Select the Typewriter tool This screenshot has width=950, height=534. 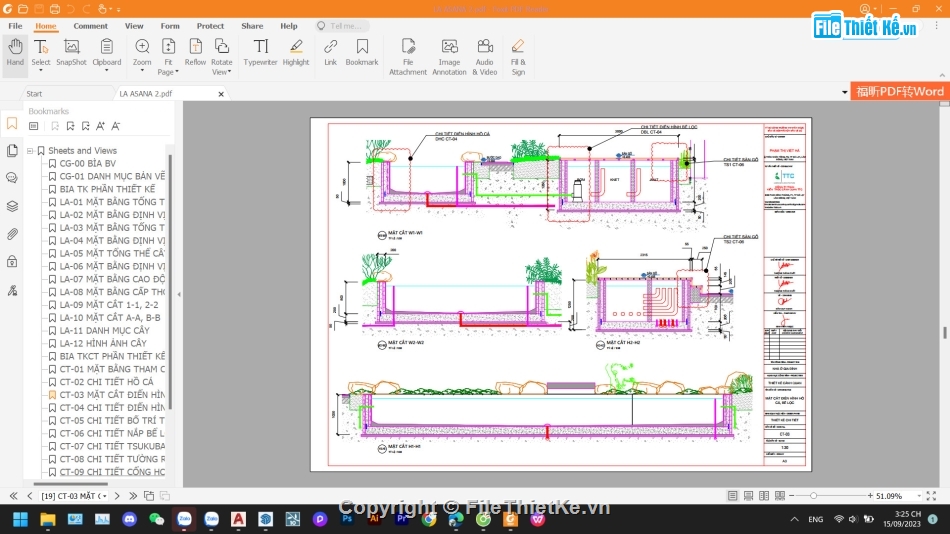click(261, 53)
